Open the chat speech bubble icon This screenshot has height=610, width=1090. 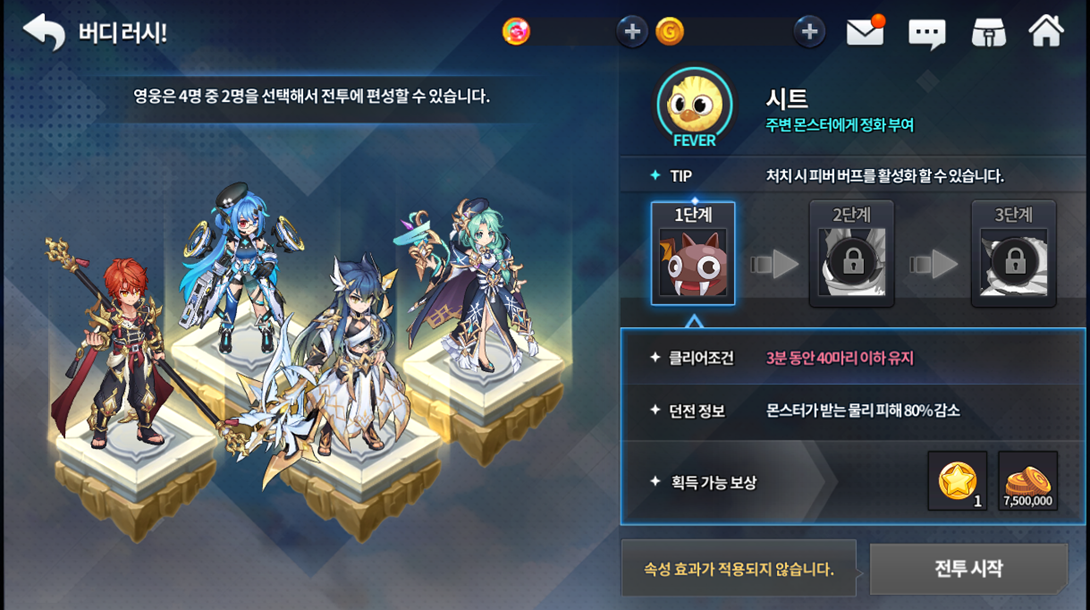point(927,33)
